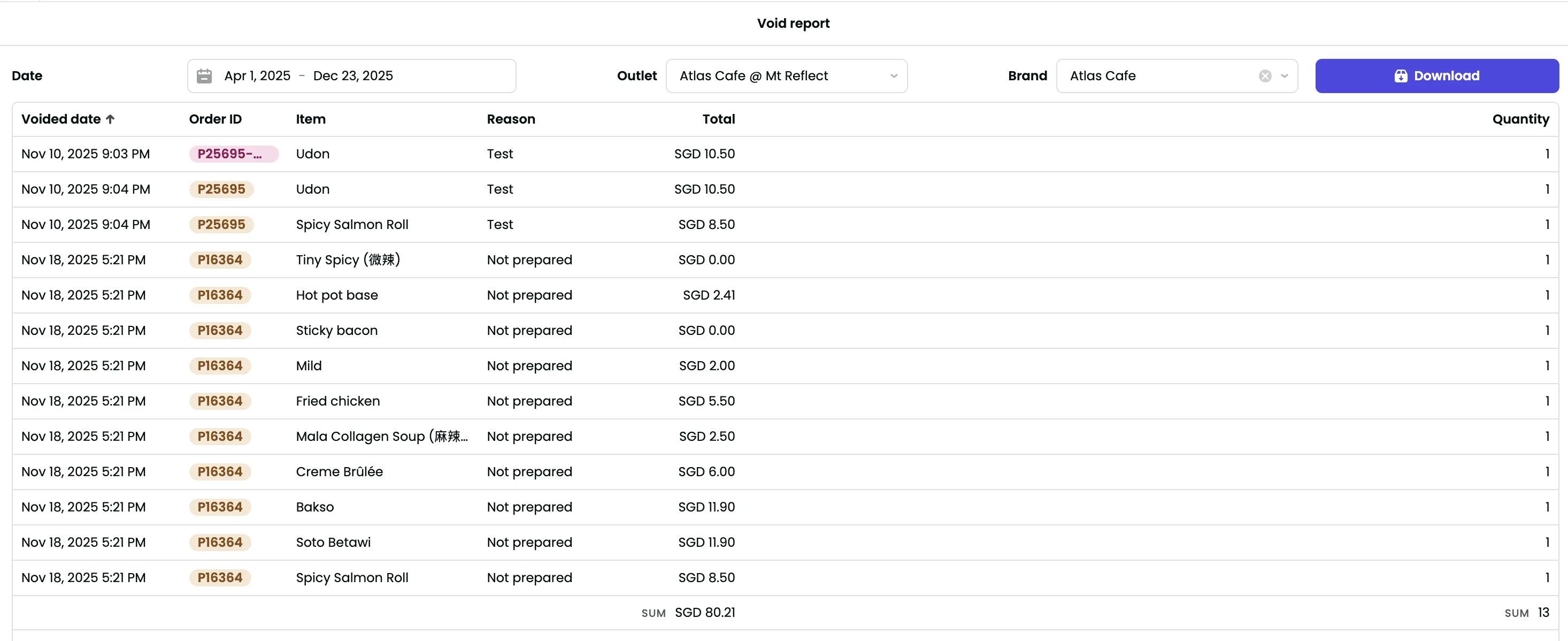Open the truncated P25695-… order badge
This screenshot has width=1568, height=641.
233,154
